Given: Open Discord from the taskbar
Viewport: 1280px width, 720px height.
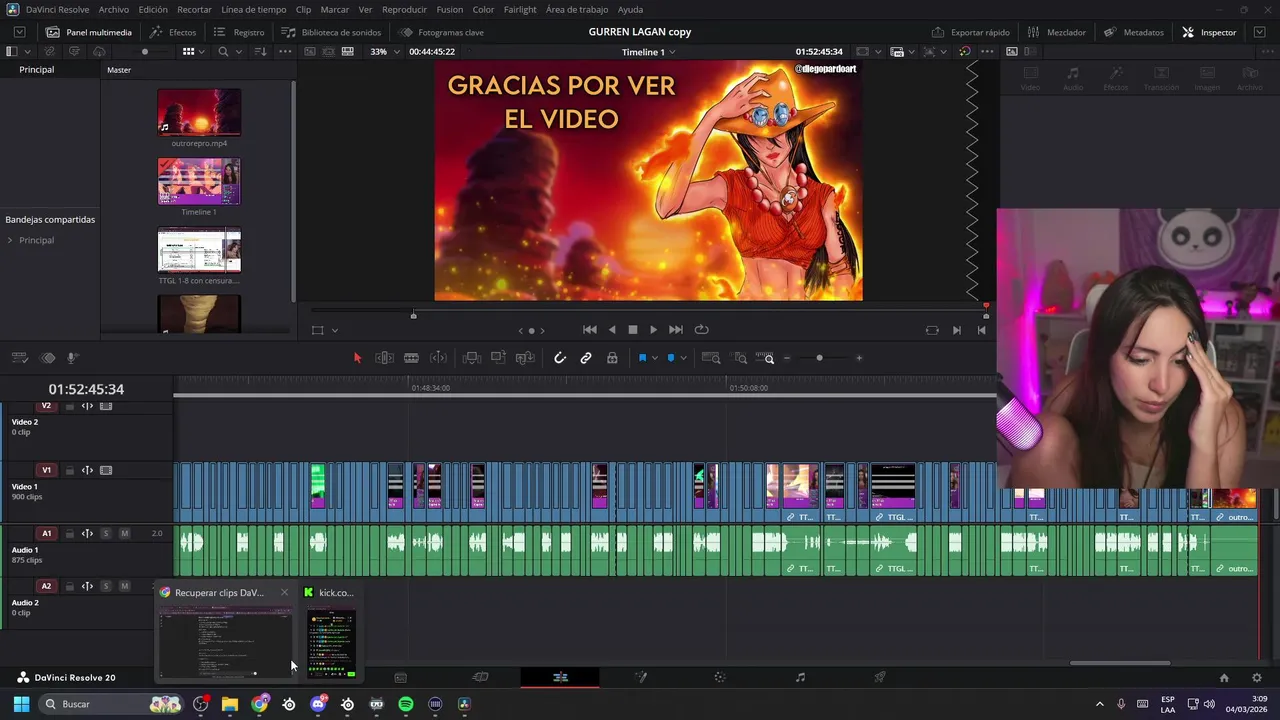Looking at the screenshot, I should coord(318,704).
